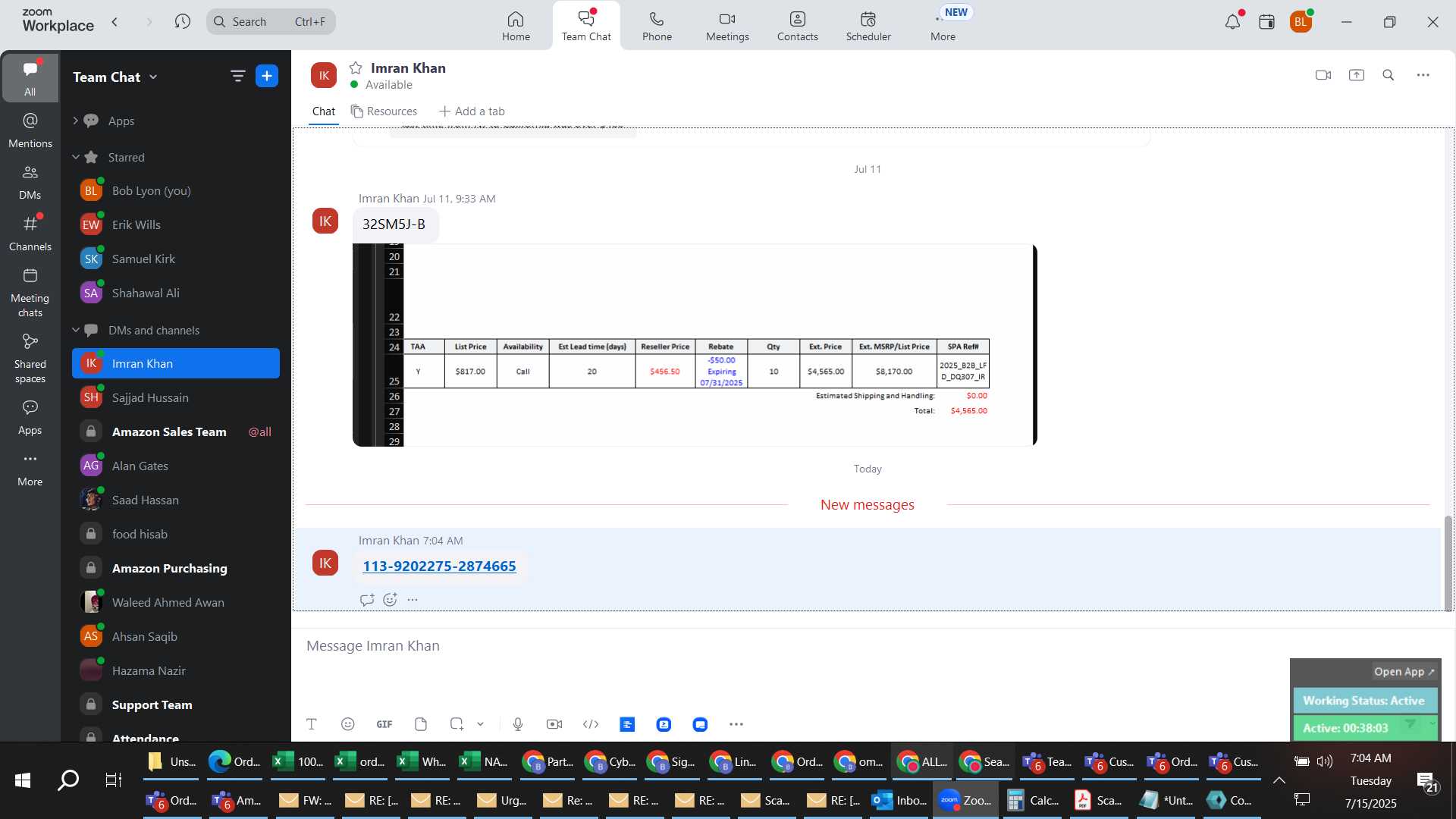Click the chat list filter icon
The image size is (1456, 819).
(x=237, y=76)
